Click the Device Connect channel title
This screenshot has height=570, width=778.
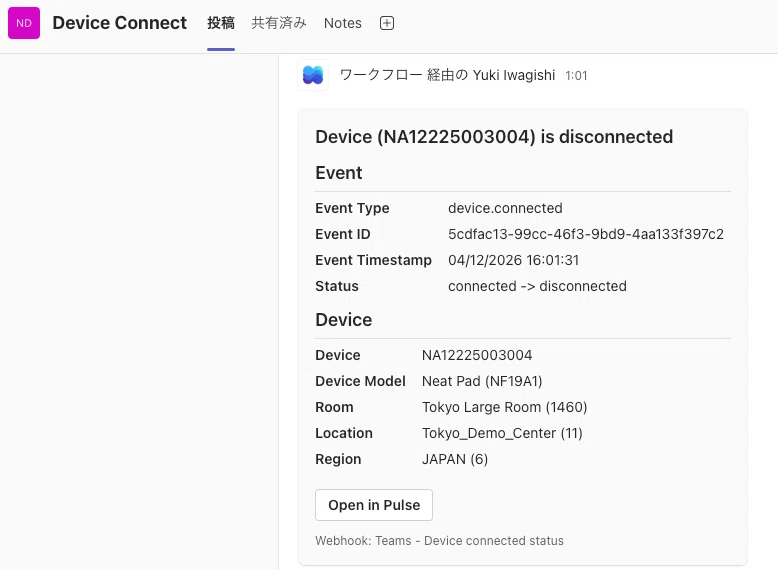[x=120, y=23]
